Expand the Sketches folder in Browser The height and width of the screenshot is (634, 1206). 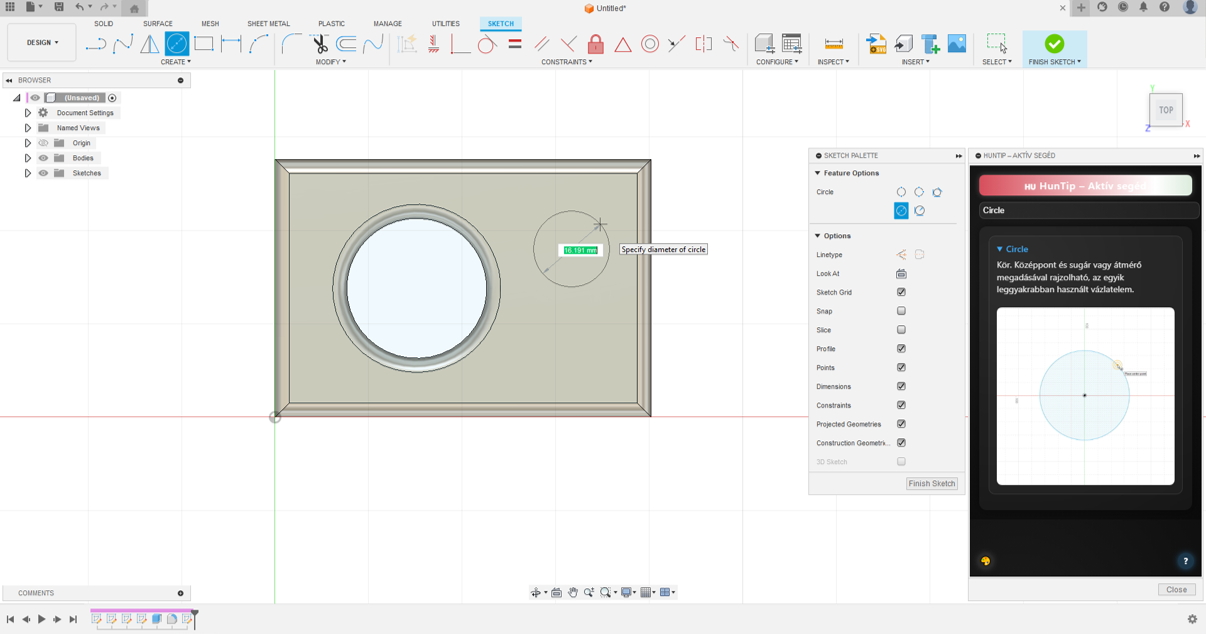(x=28, y=173)
